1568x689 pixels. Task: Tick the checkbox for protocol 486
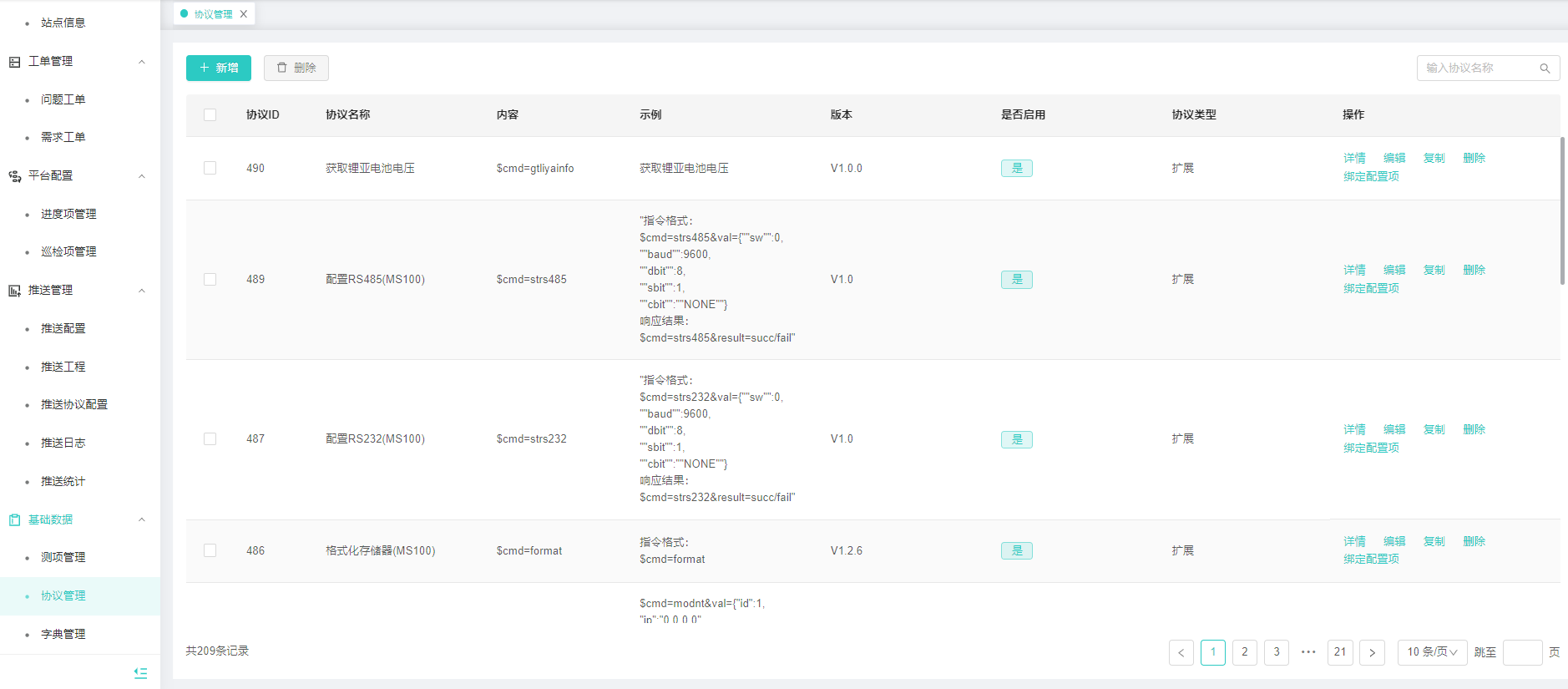pyautogui.click(x=210, y=550)
